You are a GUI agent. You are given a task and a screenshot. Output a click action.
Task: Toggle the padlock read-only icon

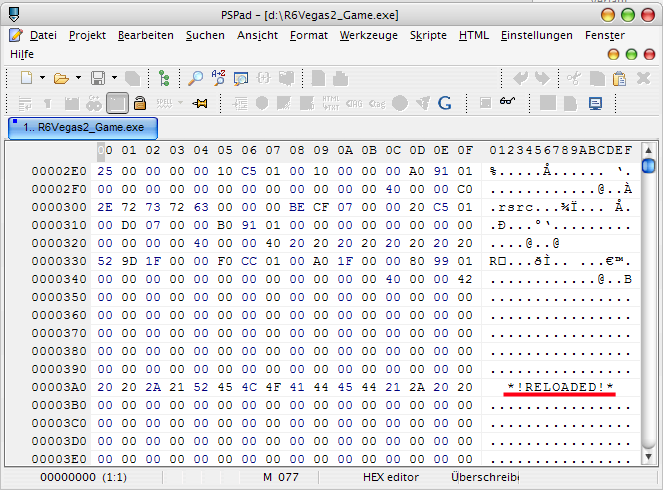point(140,102)
